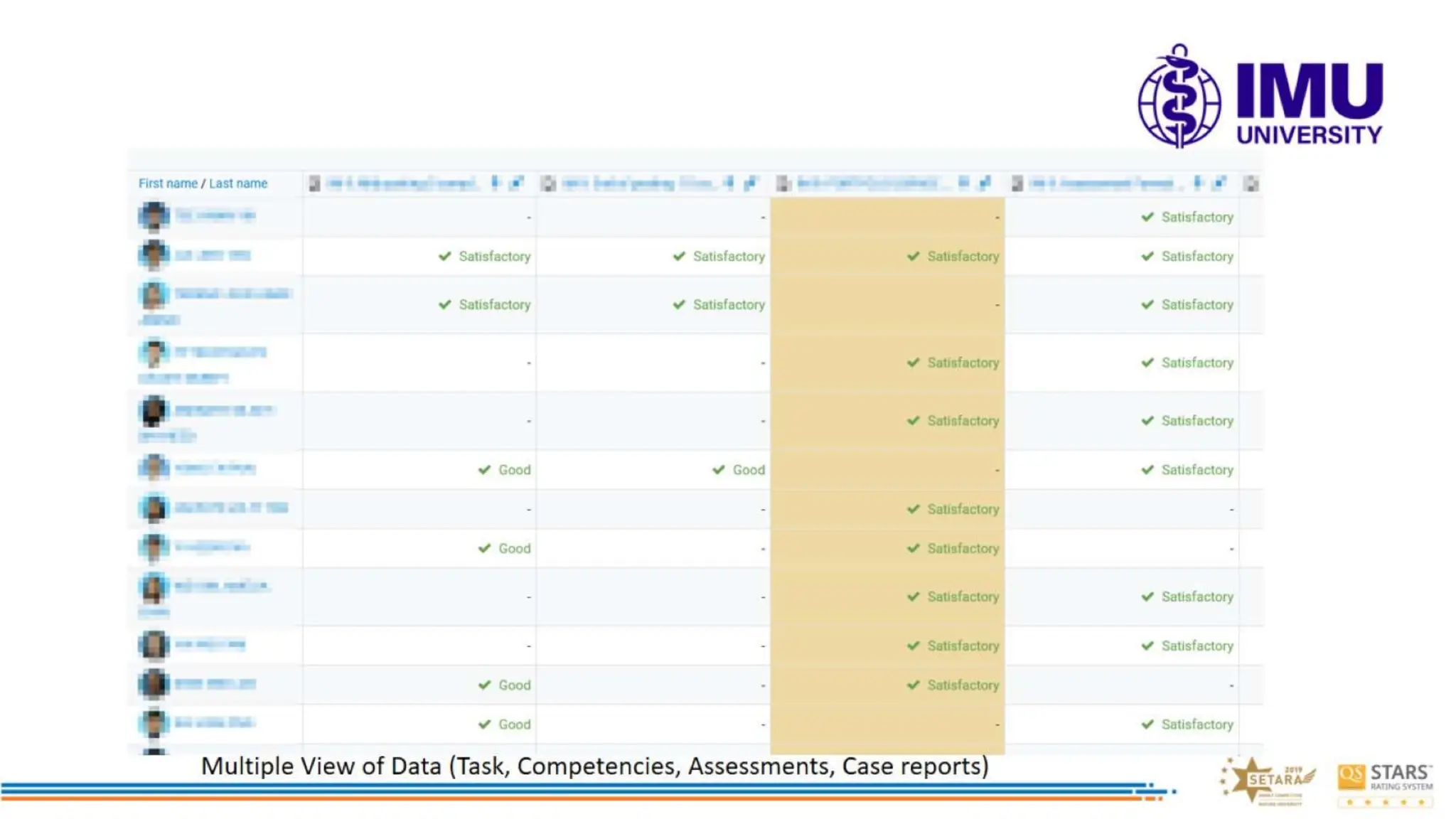Click the expand icon in first grade column header
The image size is (1456, 819).
point(517,183)
